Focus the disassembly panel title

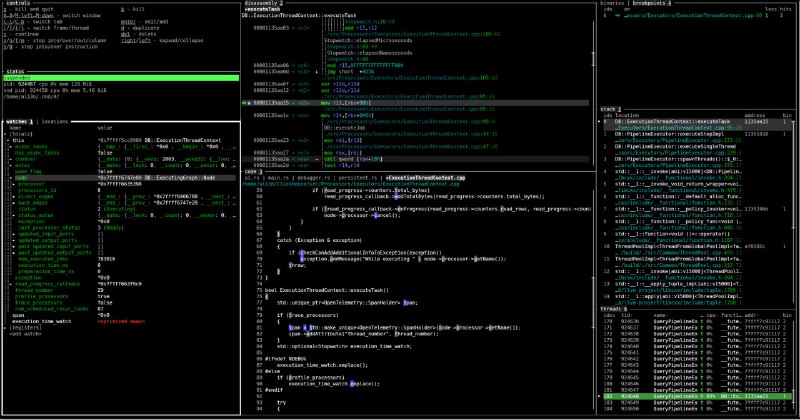(264, 3)
